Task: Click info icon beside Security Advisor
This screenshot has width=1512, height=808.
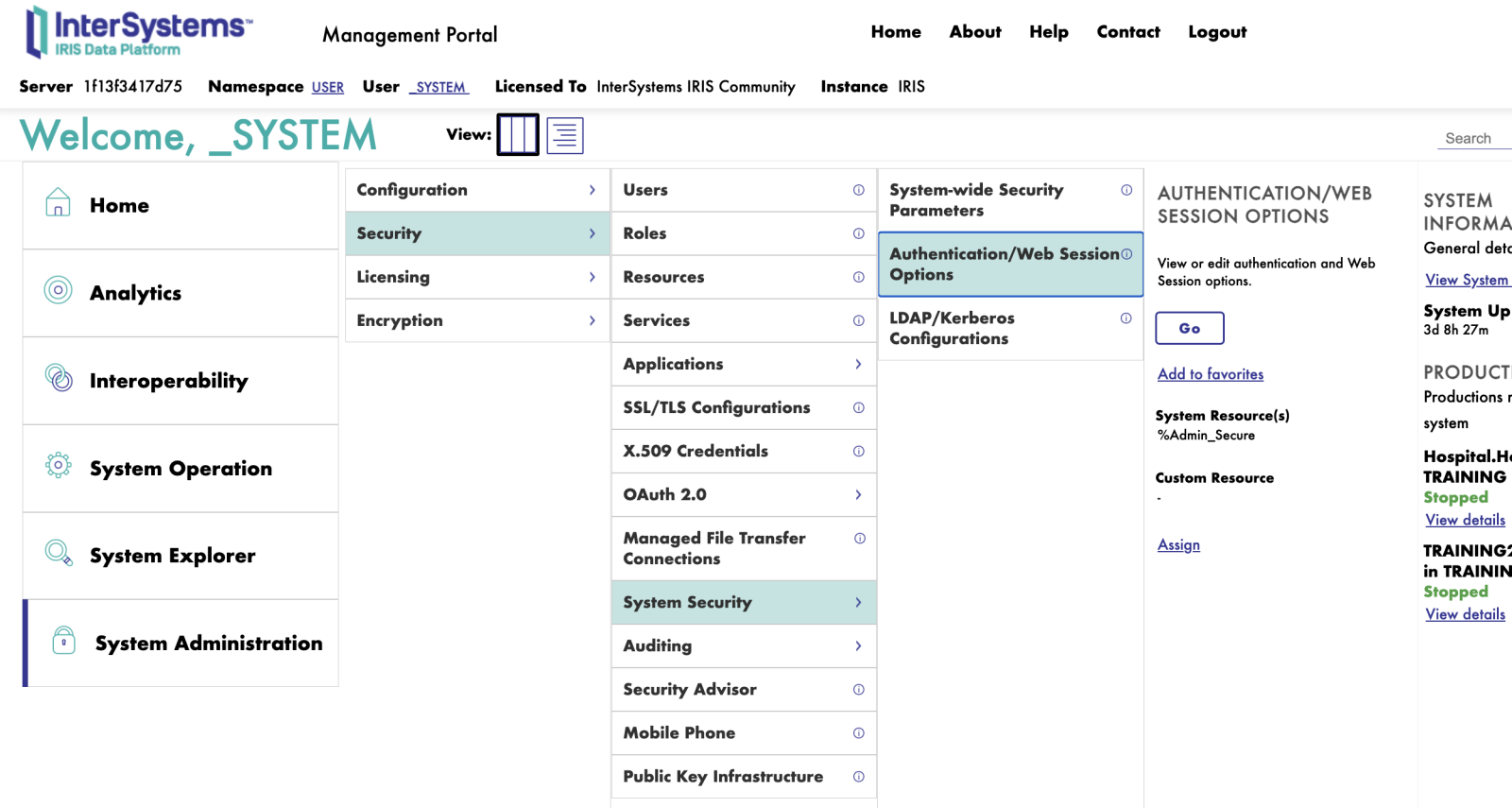Action: click(x=858, y=690)
